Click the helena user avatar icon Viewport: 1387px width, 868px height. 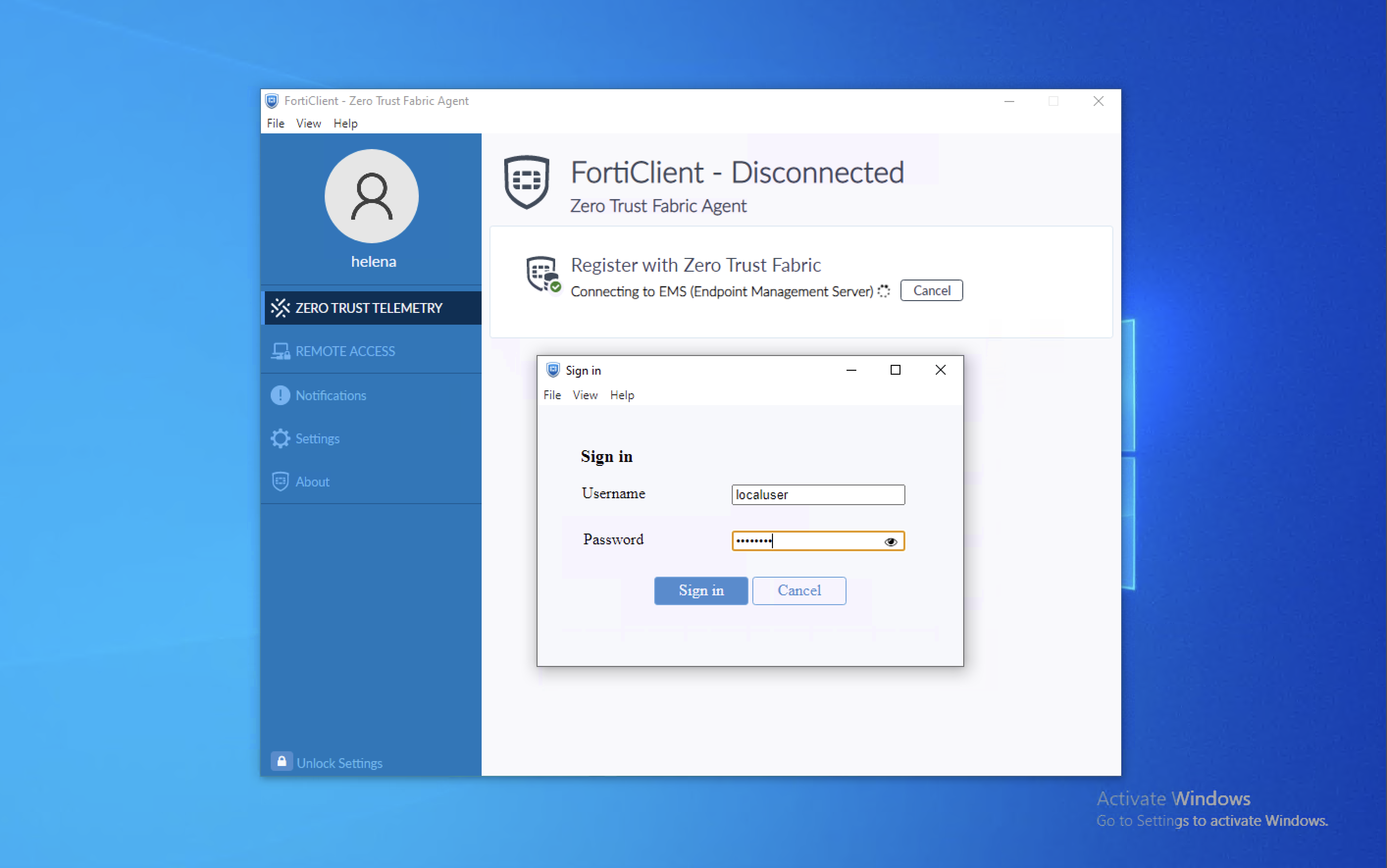pyautogui.click(x=371, y=196)
